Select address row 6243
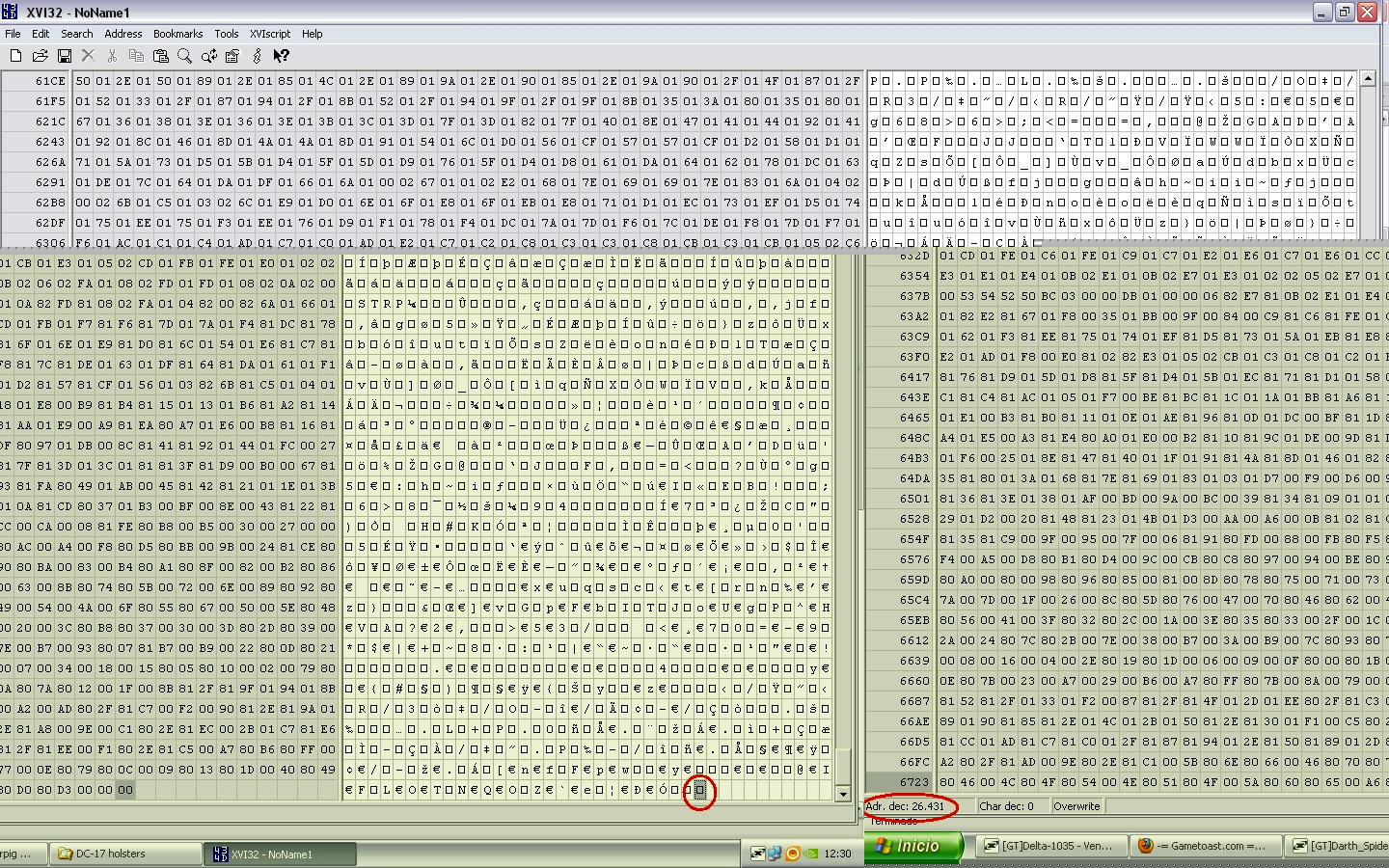This screenshot has height=868, width=1389. point(38,142)
